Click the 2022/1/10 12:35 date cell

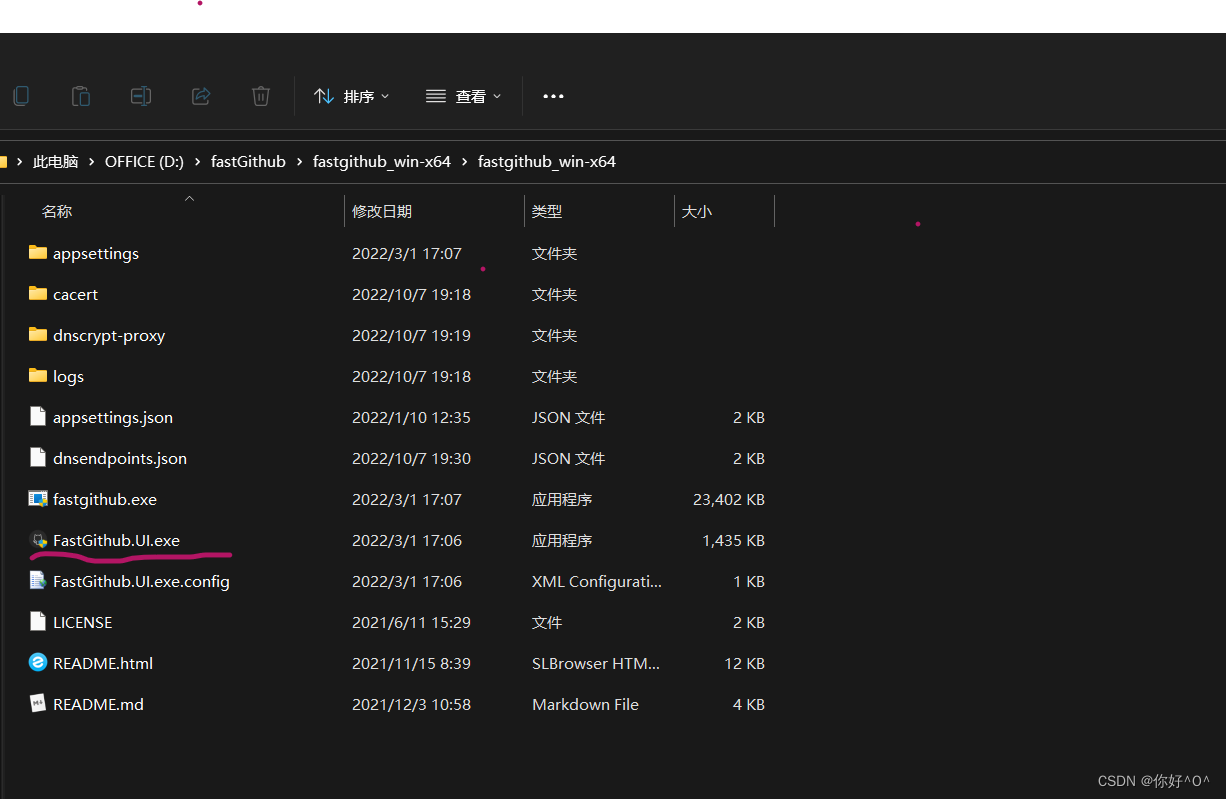pos(411,417)
